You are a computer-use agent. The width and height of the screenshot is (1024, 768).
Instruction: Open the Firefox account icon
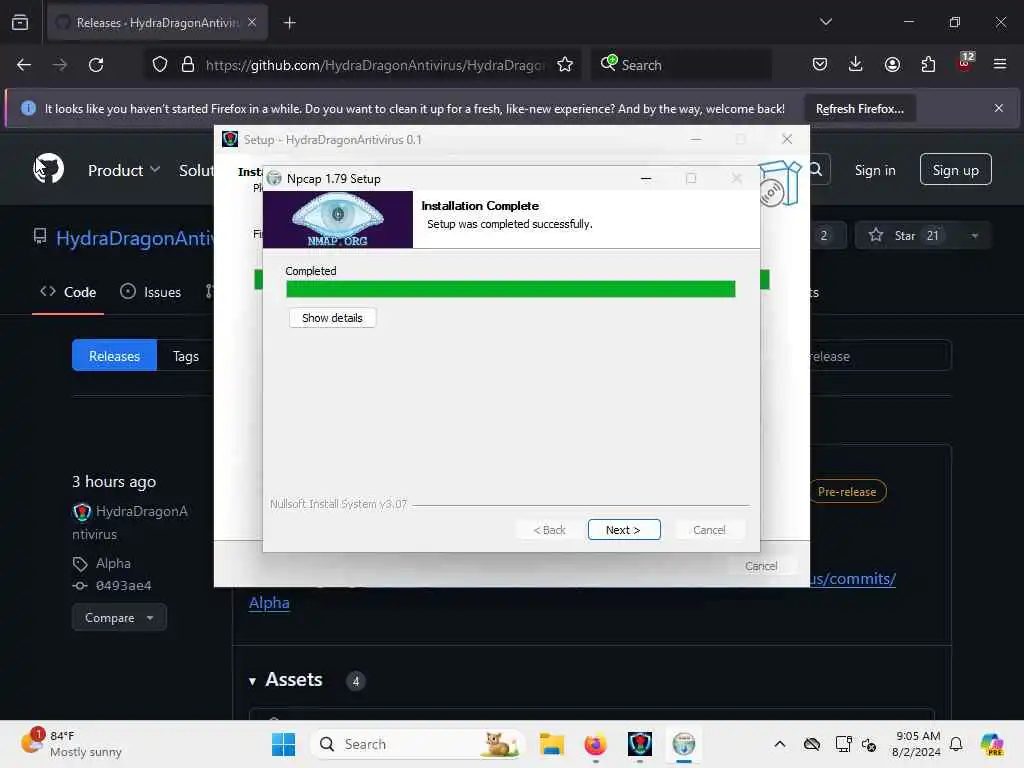tap(892, 65)
